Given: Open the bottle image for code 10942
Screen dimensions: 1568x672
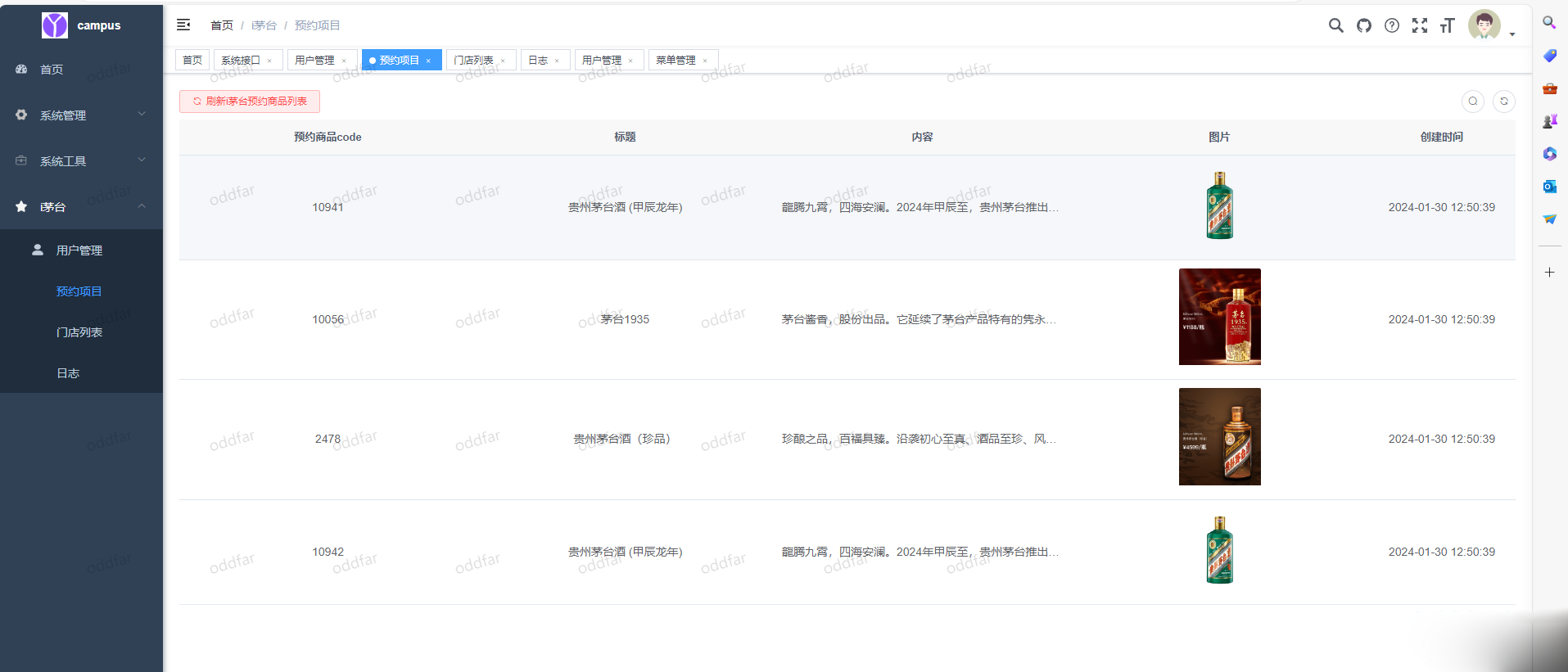Looking at the screenshot, I should click(x=1219, y=550).
